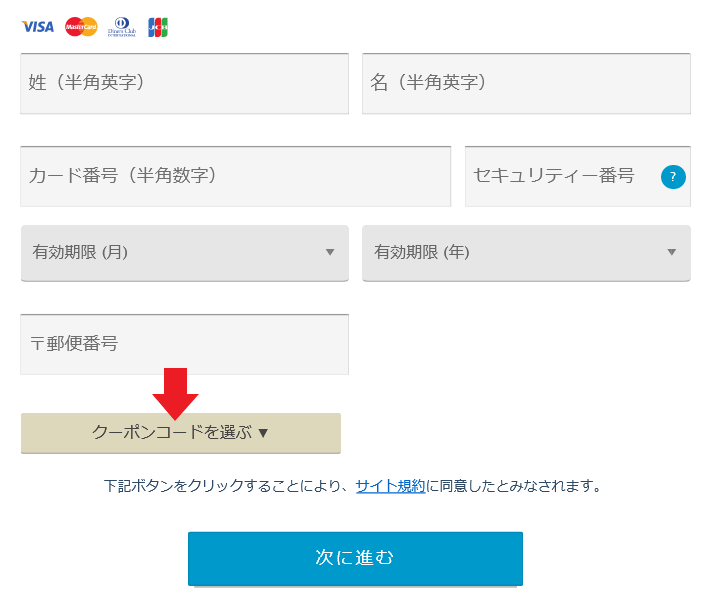Focus the 姓（半角英字） last name field

tap(184, 83)
